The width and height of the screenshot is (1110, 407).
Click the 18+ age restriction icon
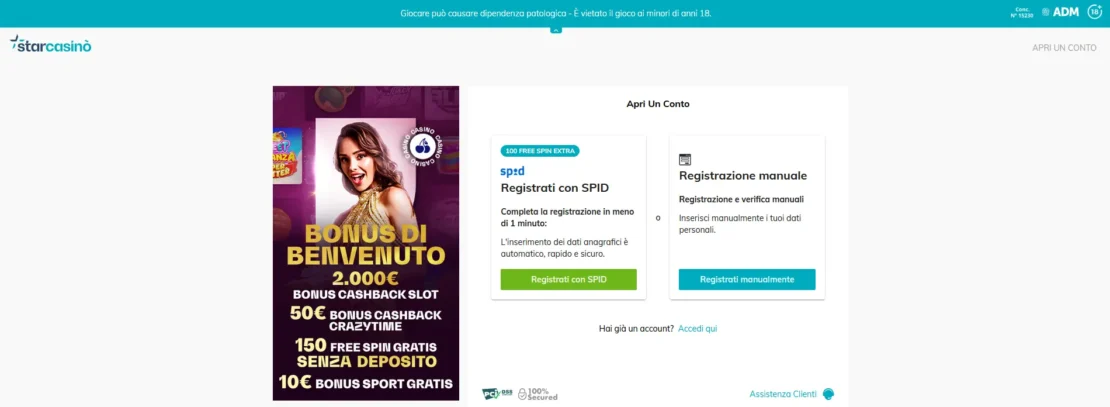(1094, 12)
